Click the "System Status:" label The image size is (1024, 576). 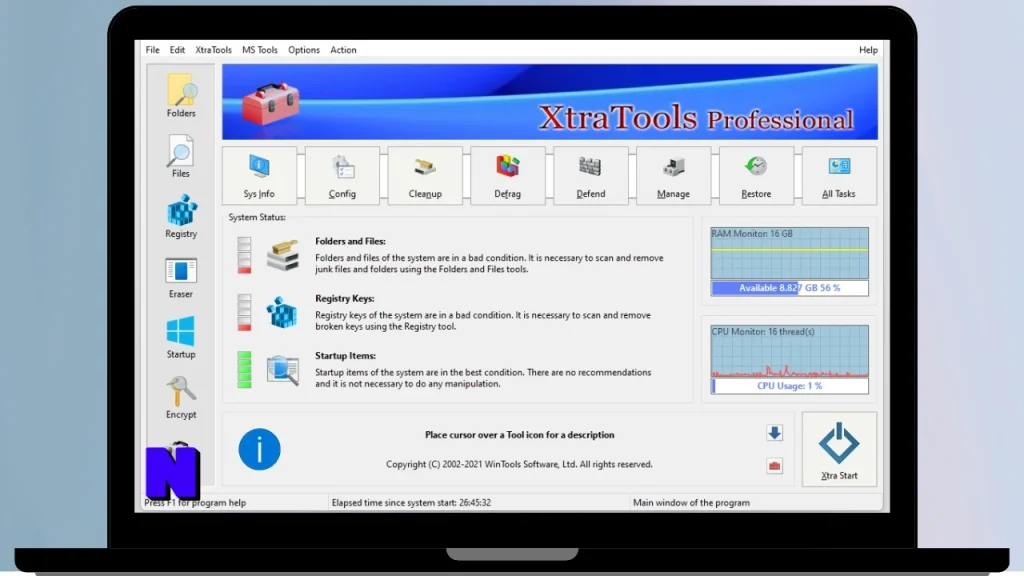[x=257, y=217]
